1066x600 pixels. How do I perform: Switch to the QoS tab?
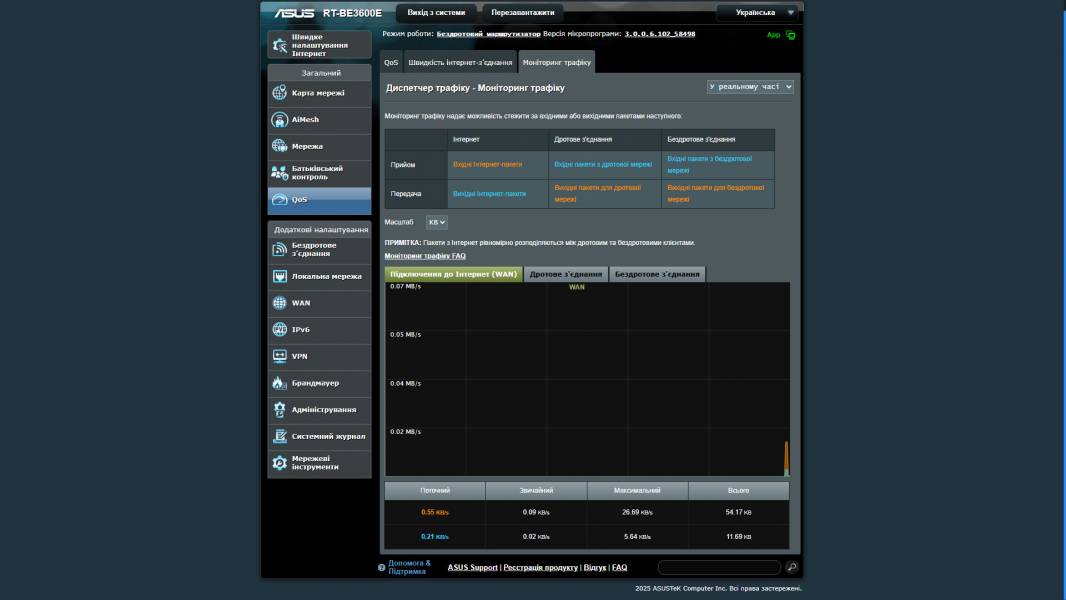coord(391,62)
